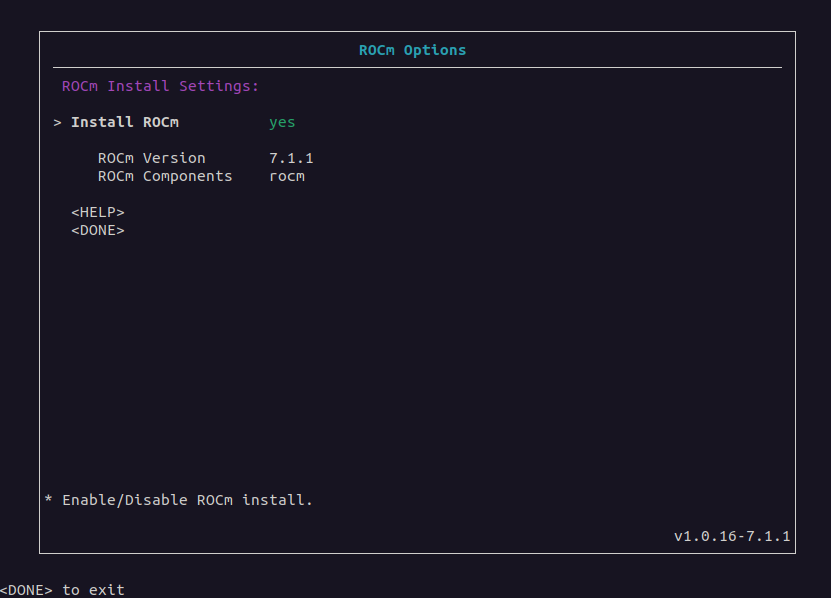Click the v1.0.16-7.1.1 version string
Viewport: 831px width, 598px height.
pos(732,537)
